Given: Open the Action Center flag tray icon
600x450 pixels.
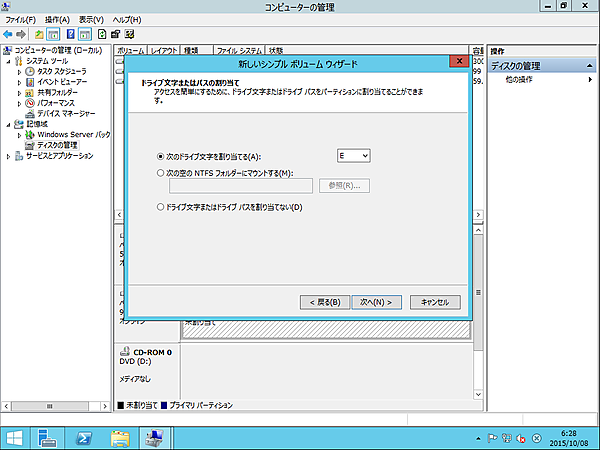Looking at the screenshot, I should tap(492, 439).
